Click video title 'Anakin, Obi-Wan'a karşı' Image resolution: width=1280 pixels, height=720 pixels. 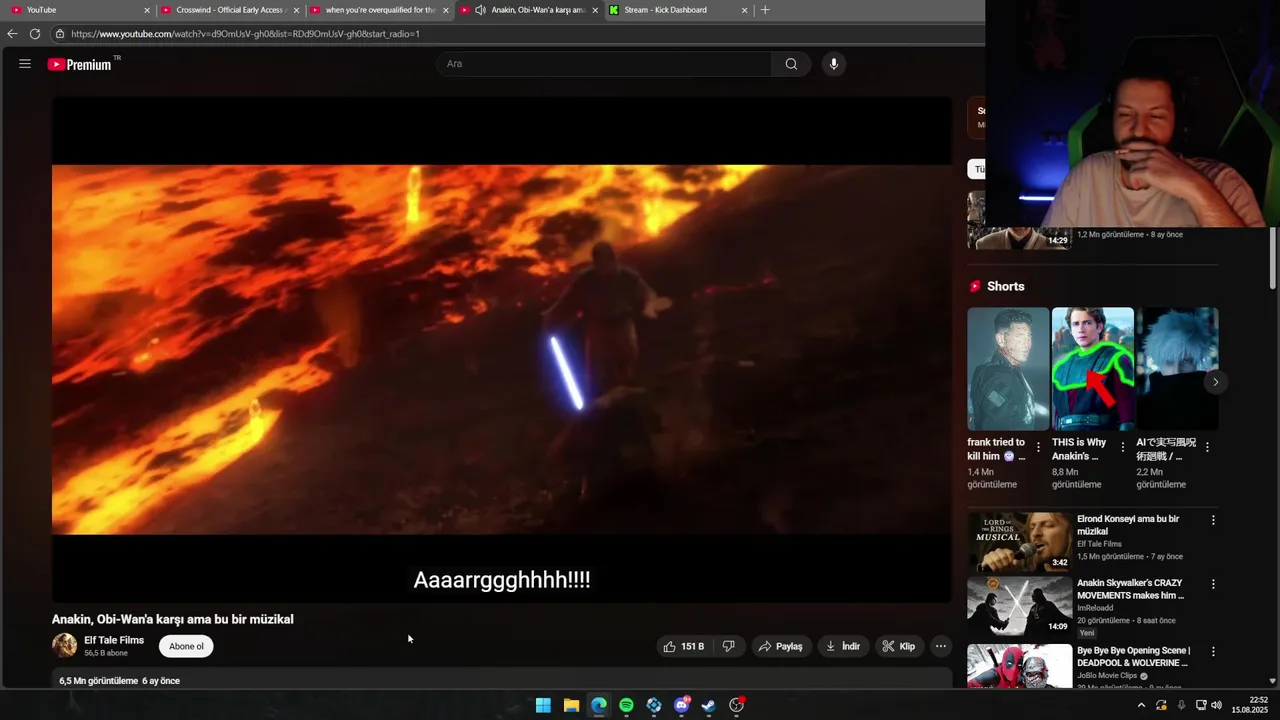173,619
